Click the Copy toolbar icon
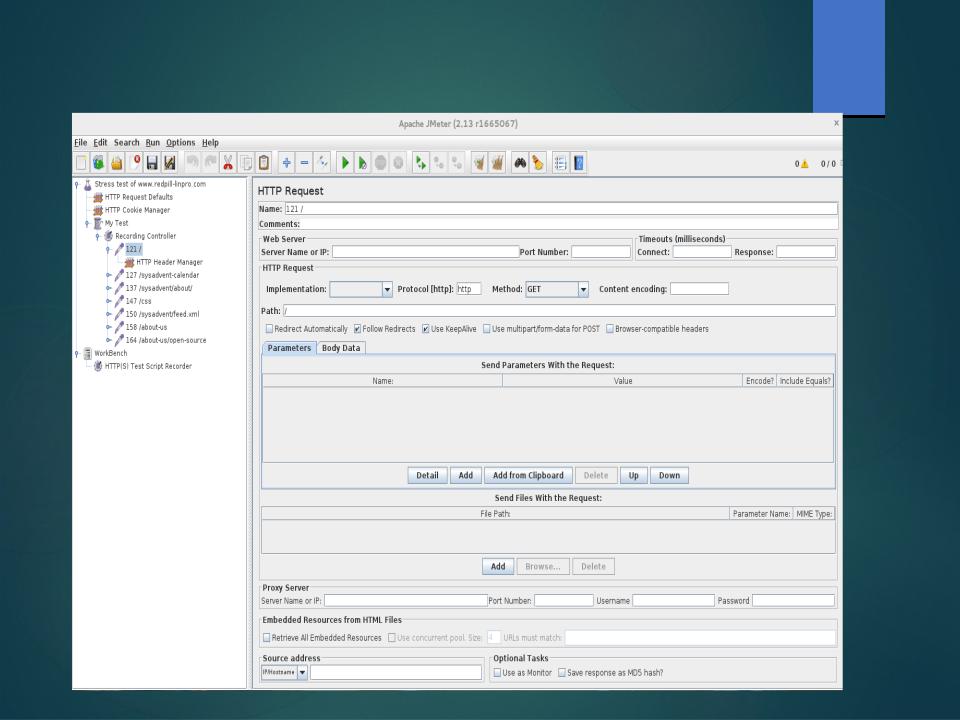 (246, 163)
